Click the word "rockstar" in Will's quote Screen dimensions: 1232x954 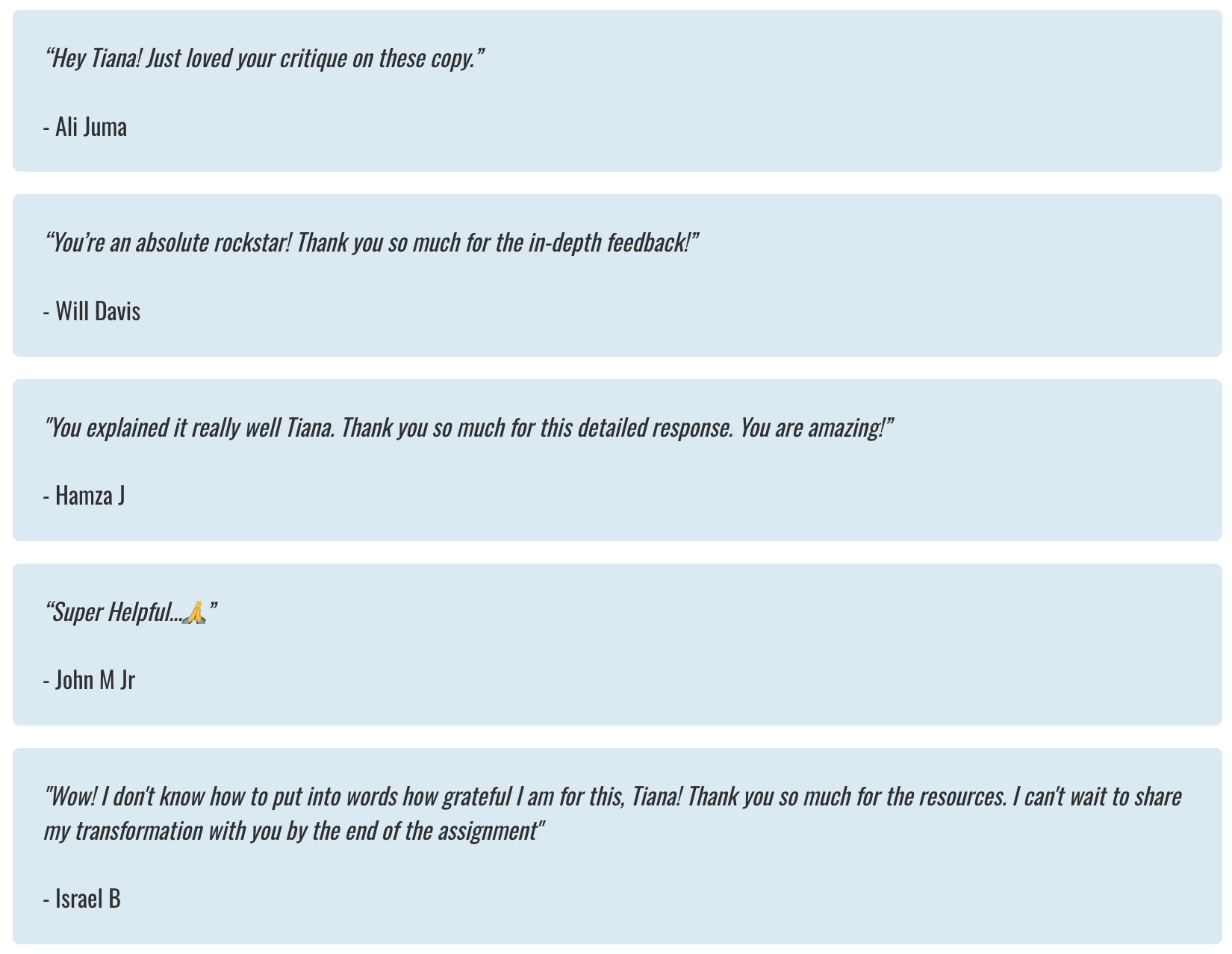(x=252, y=243)
